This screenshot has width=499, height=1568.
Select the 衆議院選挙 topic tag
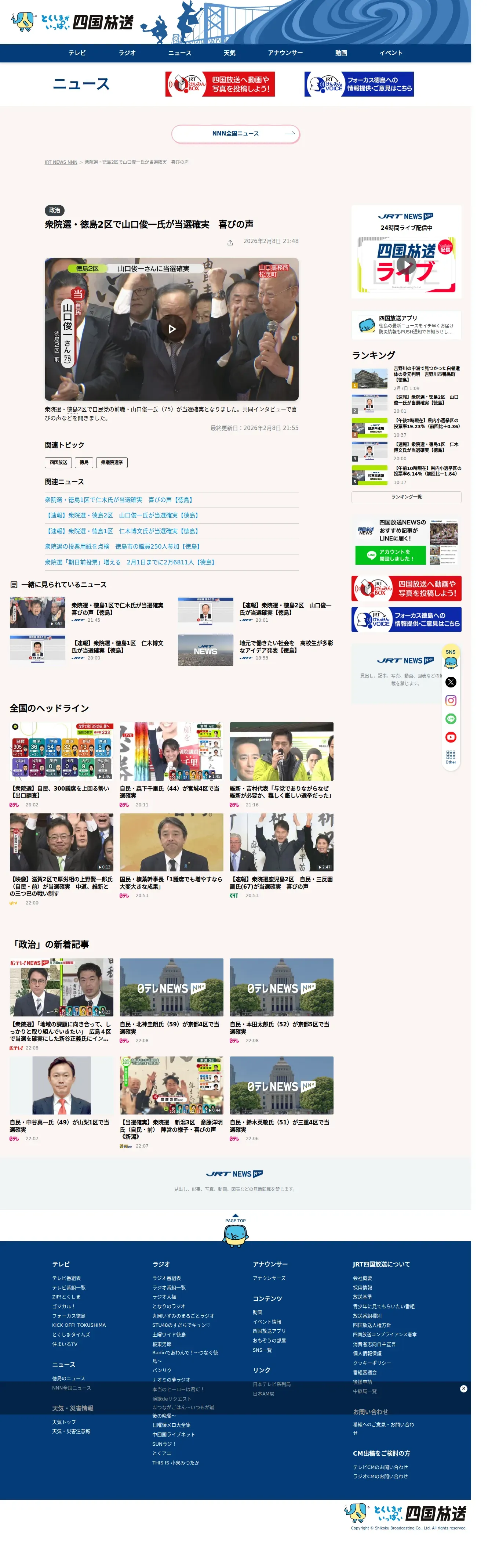click(112, 463)
